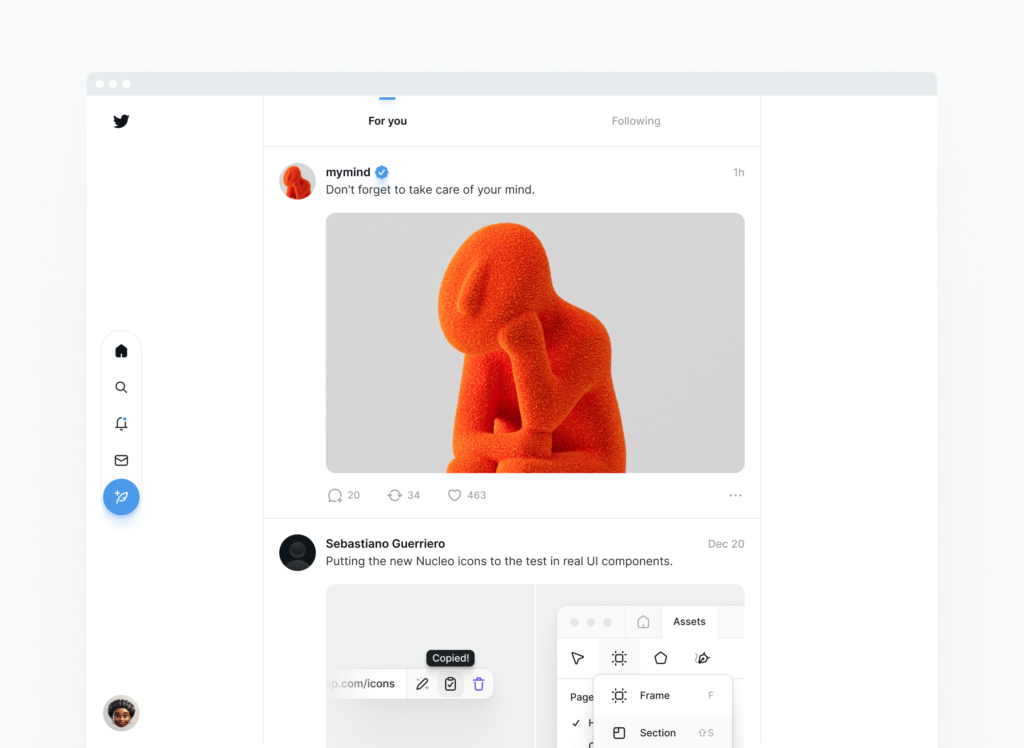Reply to mymind tweet with 20 comments

(x=344, y=495)
